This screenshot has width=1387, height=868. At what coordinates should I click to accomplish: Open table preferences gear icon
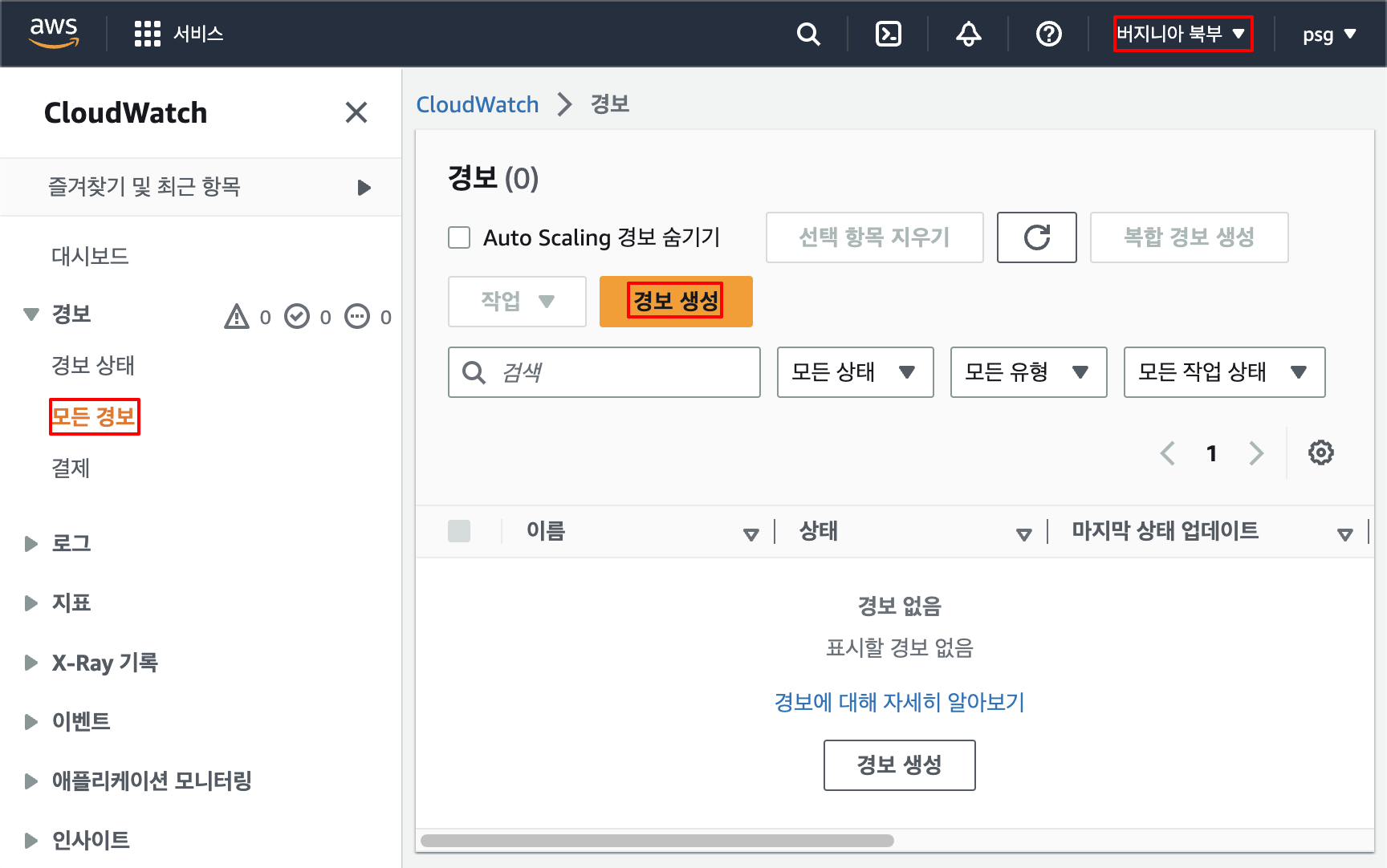click(1321, 452)
